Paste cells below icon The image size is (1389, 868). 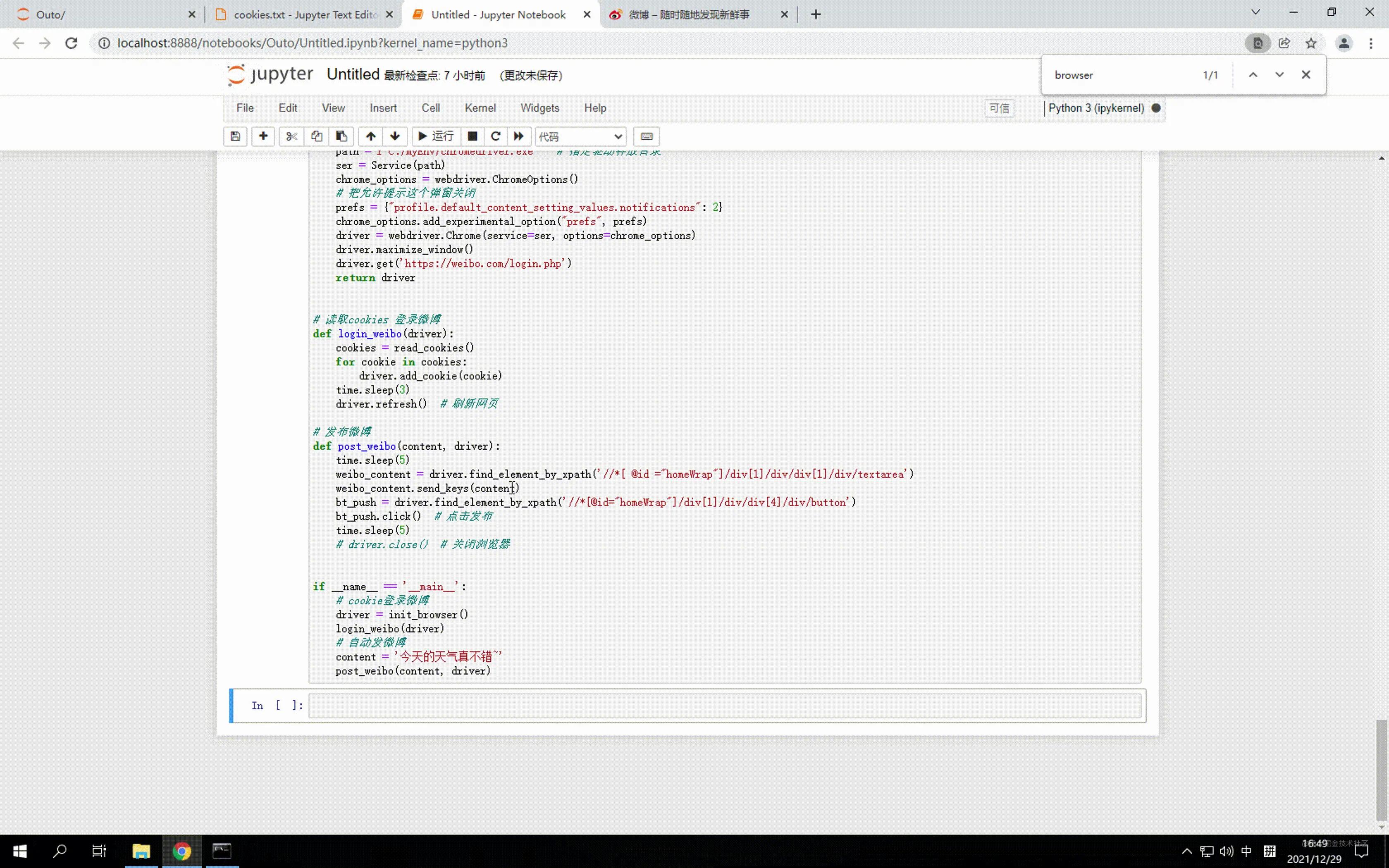tap(341, 136)
